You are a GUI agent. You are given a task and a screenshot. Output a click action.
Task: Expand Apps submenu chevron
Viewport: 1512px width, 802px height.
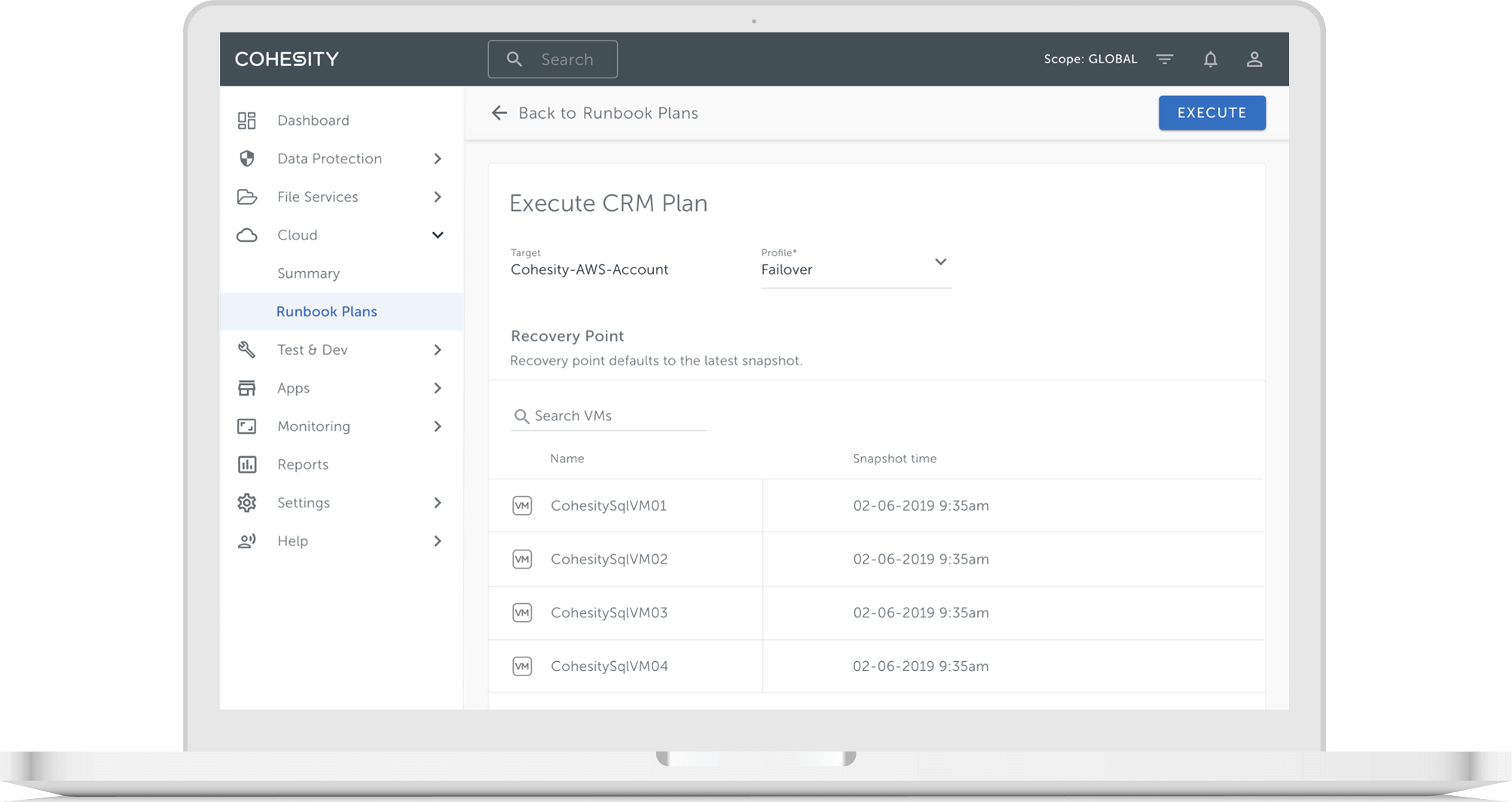pos(438,388)
